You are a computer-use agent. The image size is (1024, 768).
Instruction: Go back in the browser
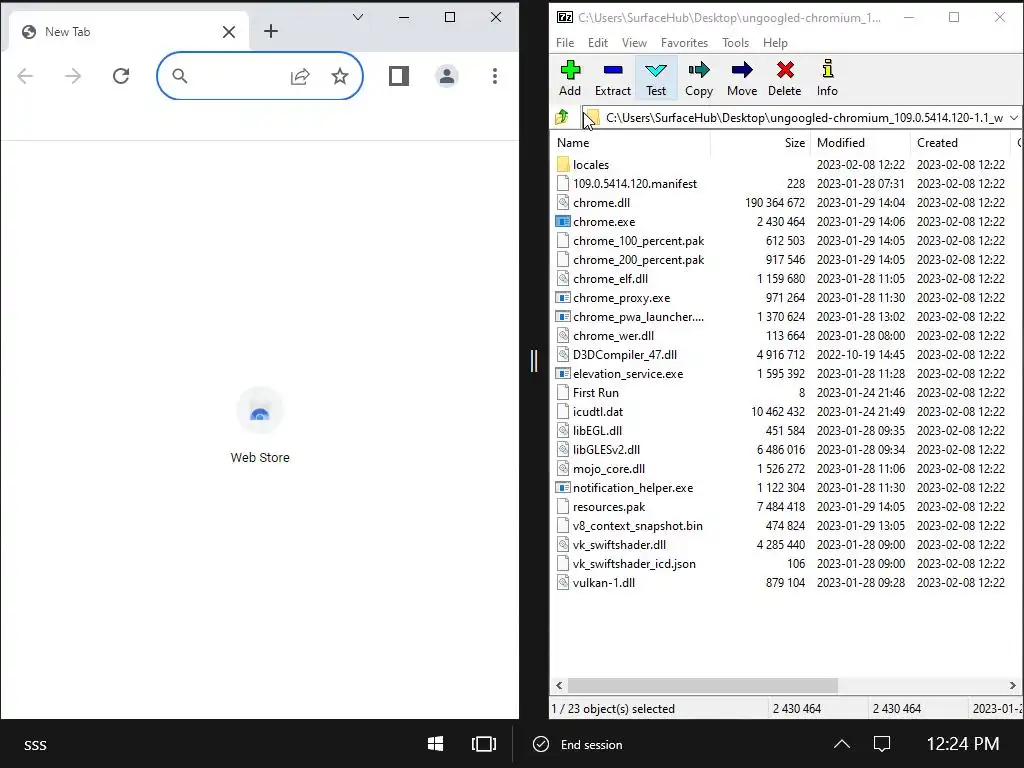pyautogui.click(x=25, y=76)
